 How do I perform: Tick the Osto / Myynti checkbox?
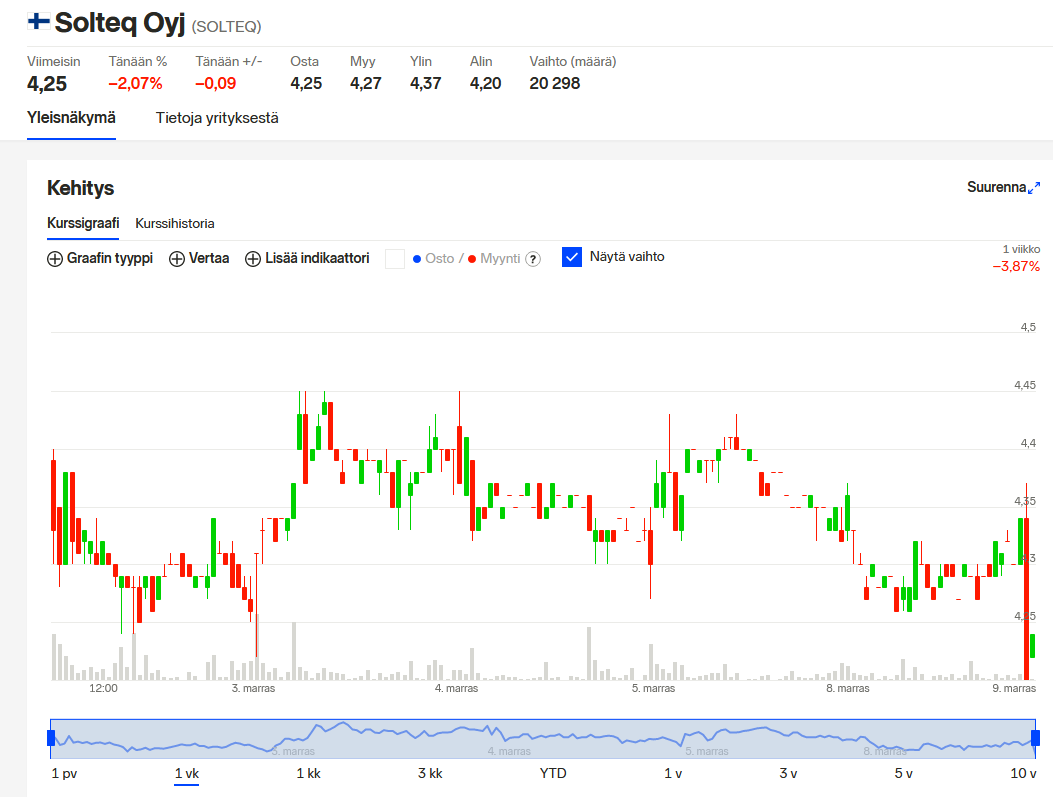tap(395, 259)
